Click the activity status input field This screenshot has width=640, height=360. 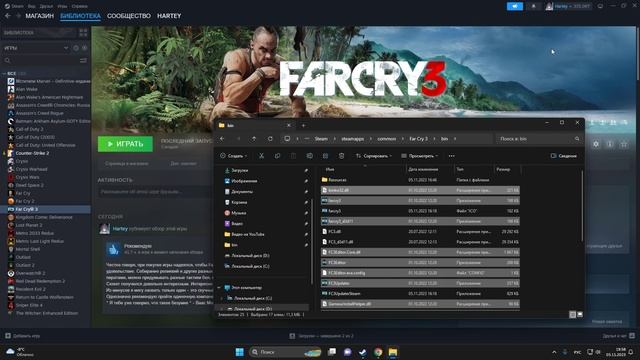point(155,192)
